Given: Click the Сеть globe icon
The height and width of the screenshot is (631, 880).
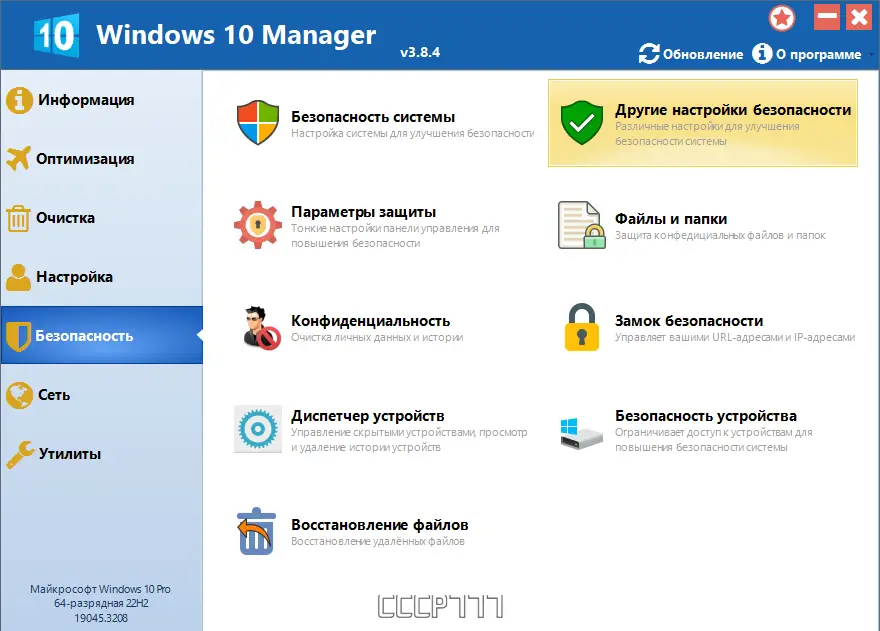Looking at the screenshot, I should (19, 395).
